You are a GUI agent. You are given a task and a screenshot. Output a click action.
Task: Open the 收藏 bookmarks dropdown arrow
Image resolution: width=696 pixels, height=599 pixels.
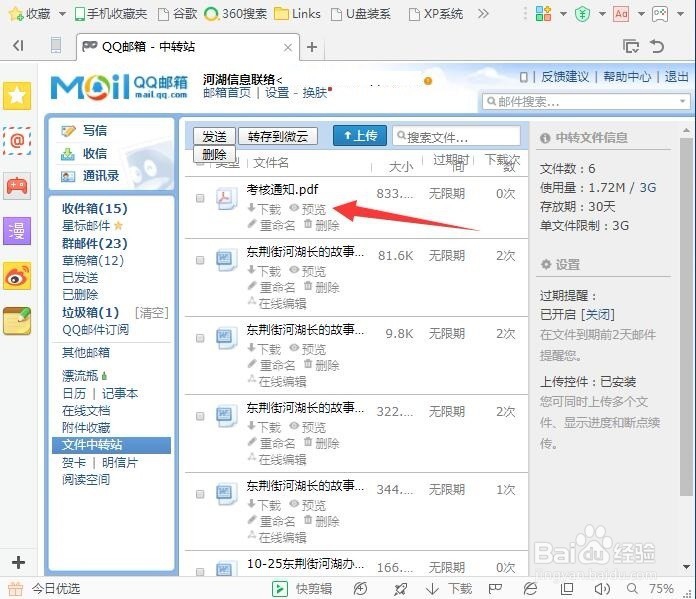pos(62,14)
